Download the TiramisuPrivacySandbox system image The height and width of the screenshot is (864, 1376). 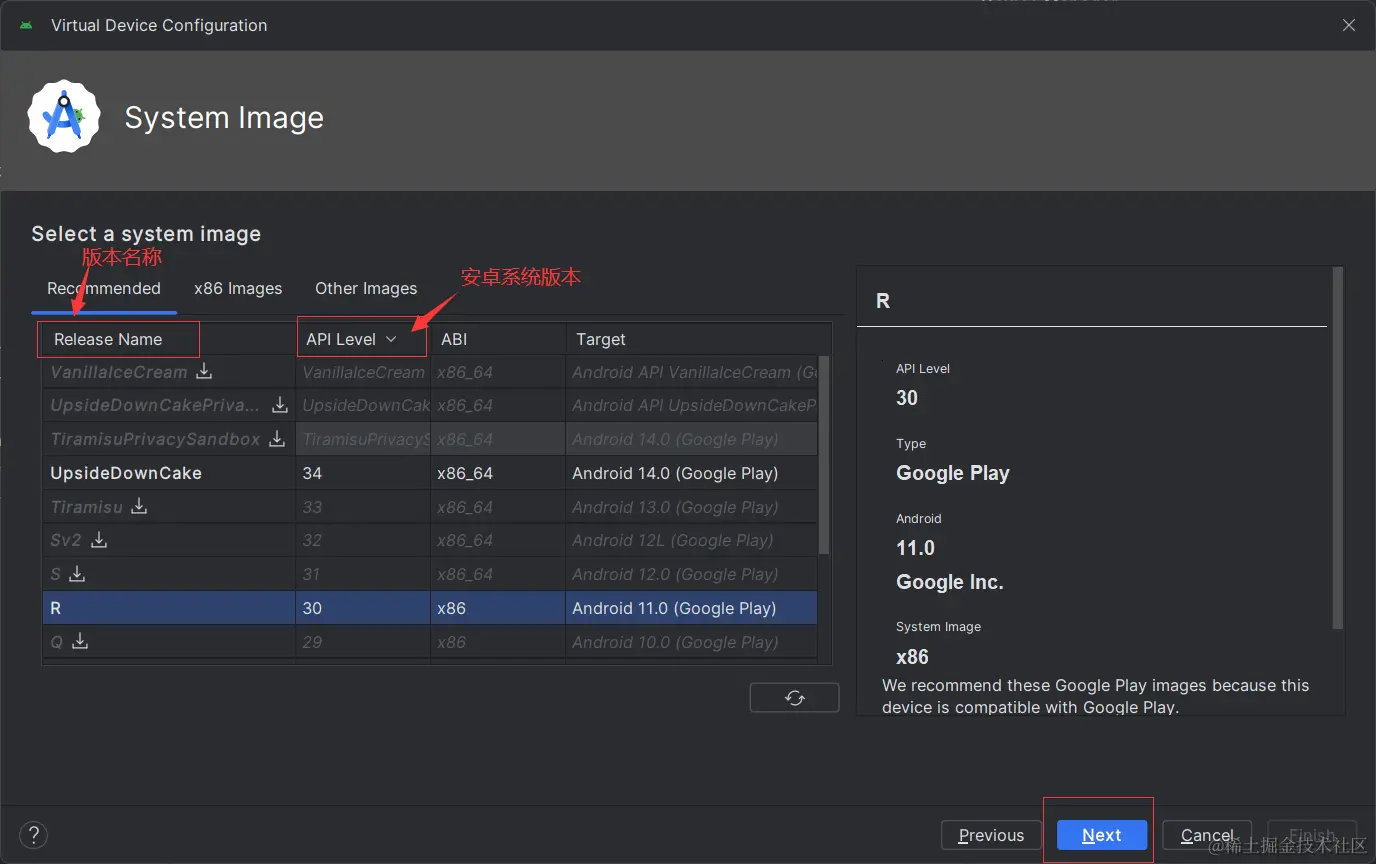[277, 439]
